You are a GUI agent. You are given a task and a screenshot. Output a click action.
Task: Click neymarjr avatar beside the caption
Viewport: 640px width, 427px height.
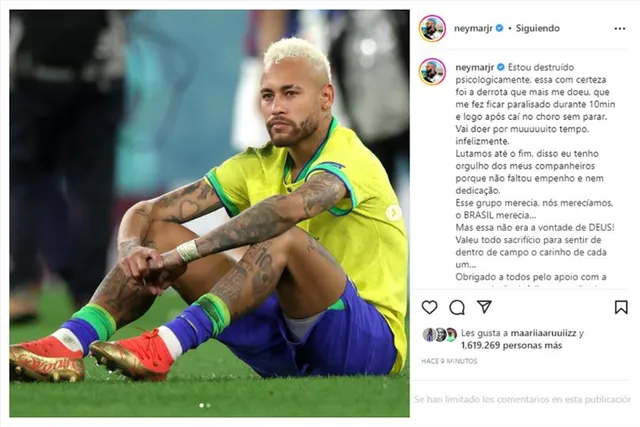coord(432,71)
